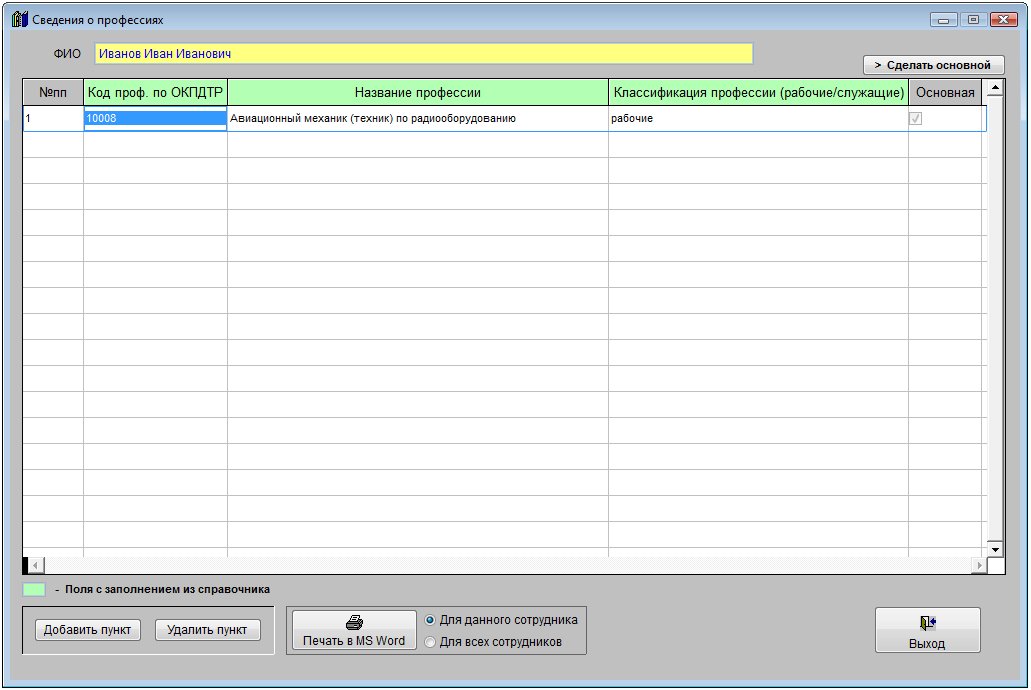Click the vertical scrollbar down arrow
The width and height of the screenshot is (1031, 690).
pyautogui.click(x=995, y=549)
